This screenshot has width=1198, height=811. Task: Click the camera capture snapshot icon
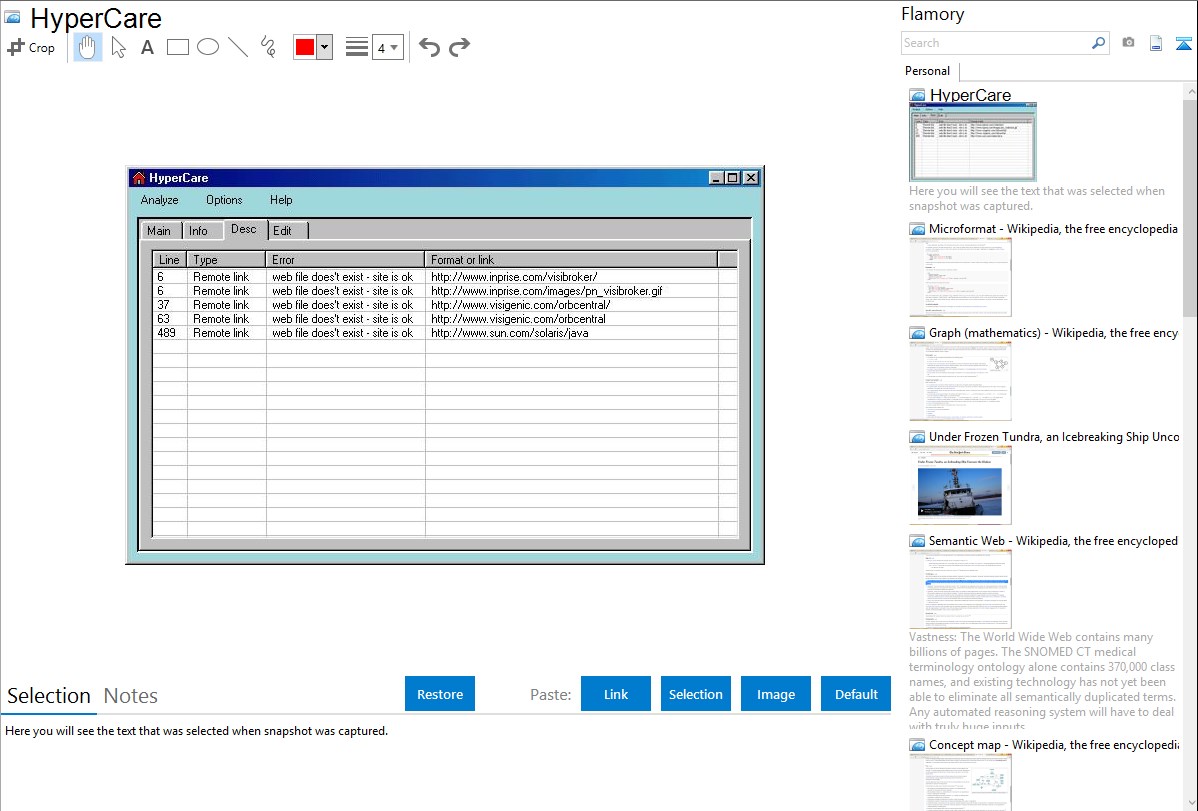1128,43
